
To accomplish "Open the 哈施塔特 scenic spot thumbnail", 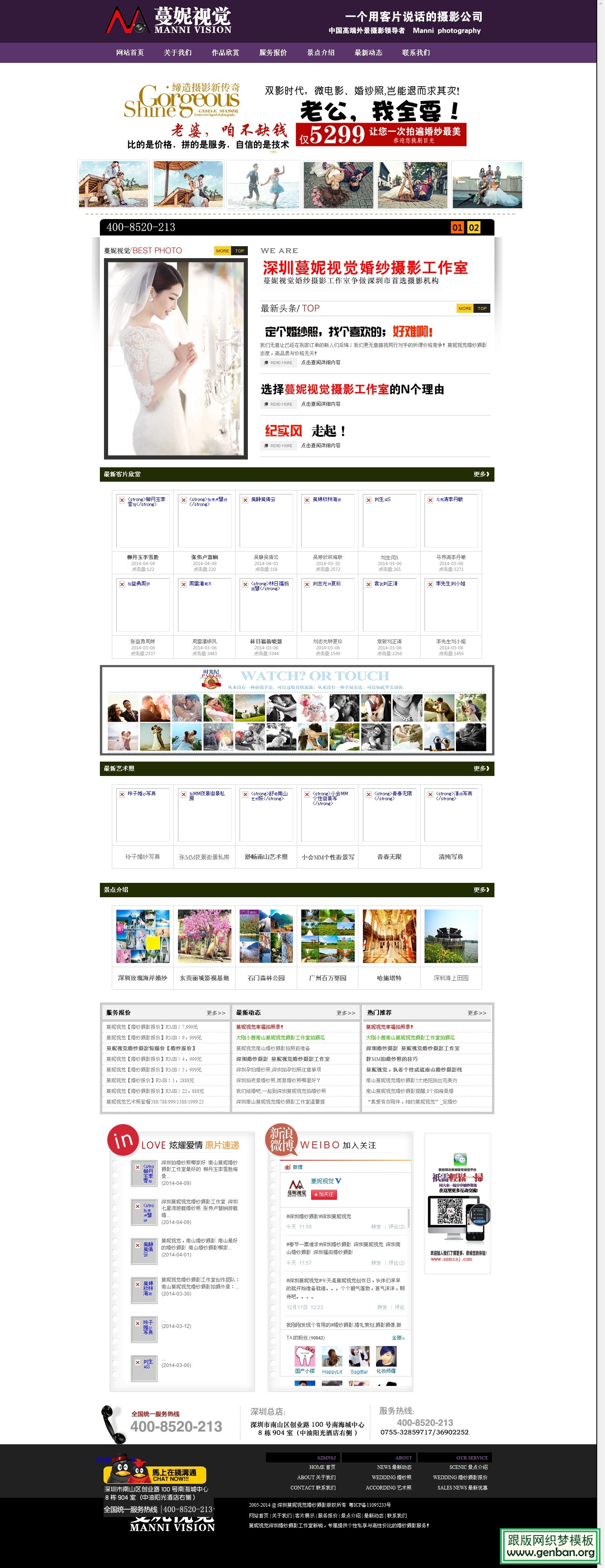I will point(390,936).
